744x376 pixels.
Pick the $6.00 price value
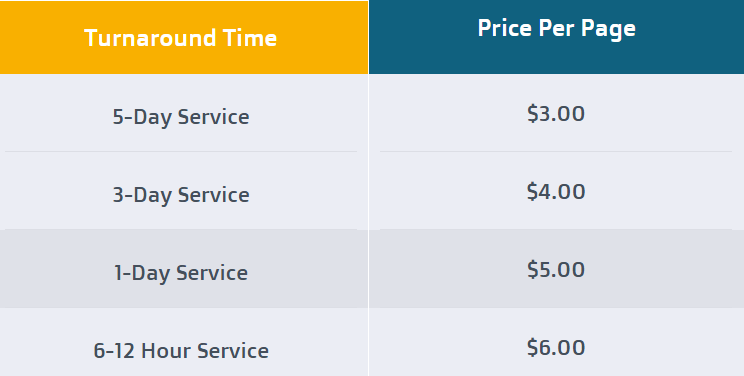(556, 348)
